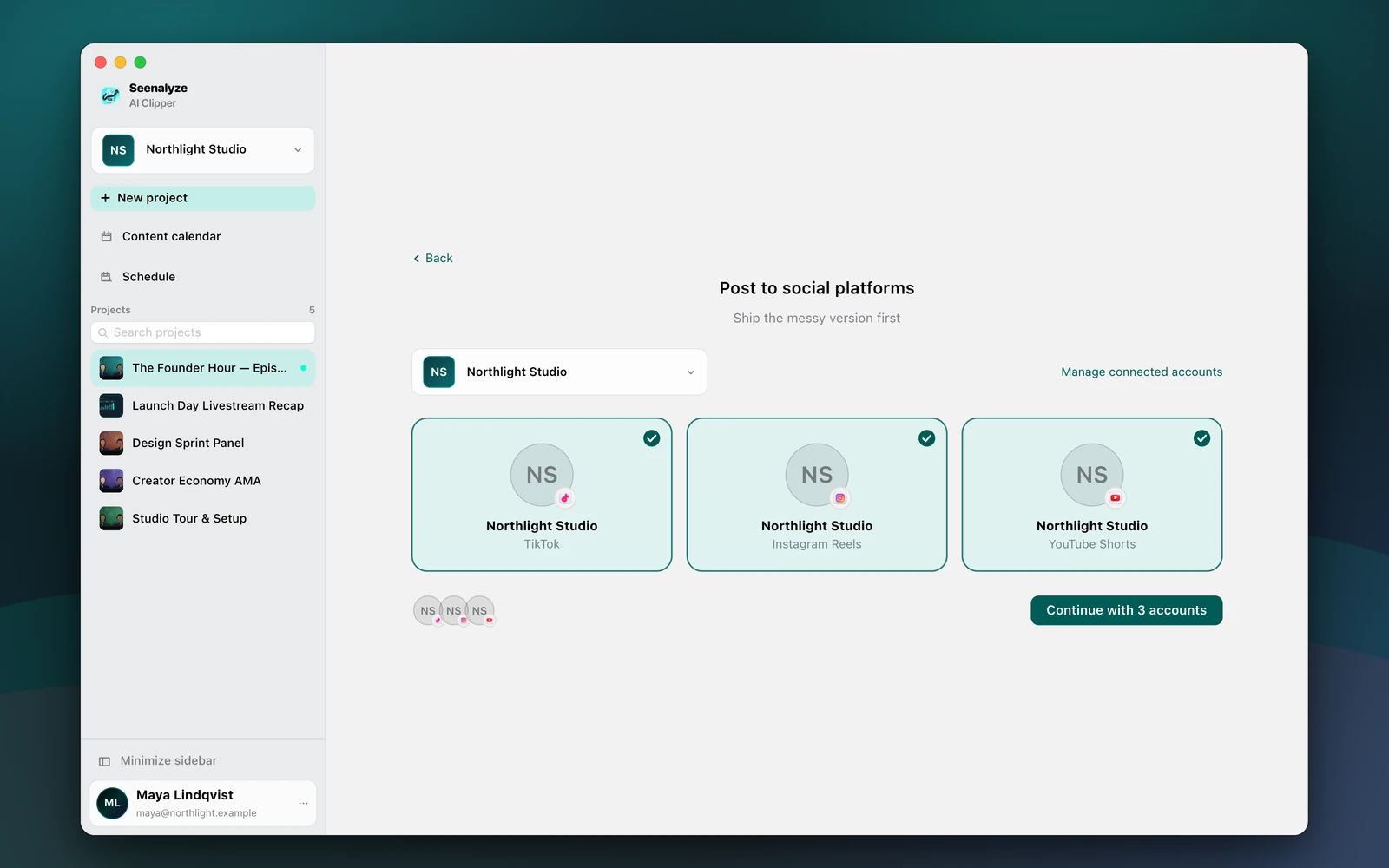Uncheck the Instagram Reels account checkmark
Image resolution: width=1389 pixels, height=868 pixels.
(x=927, y=438)
